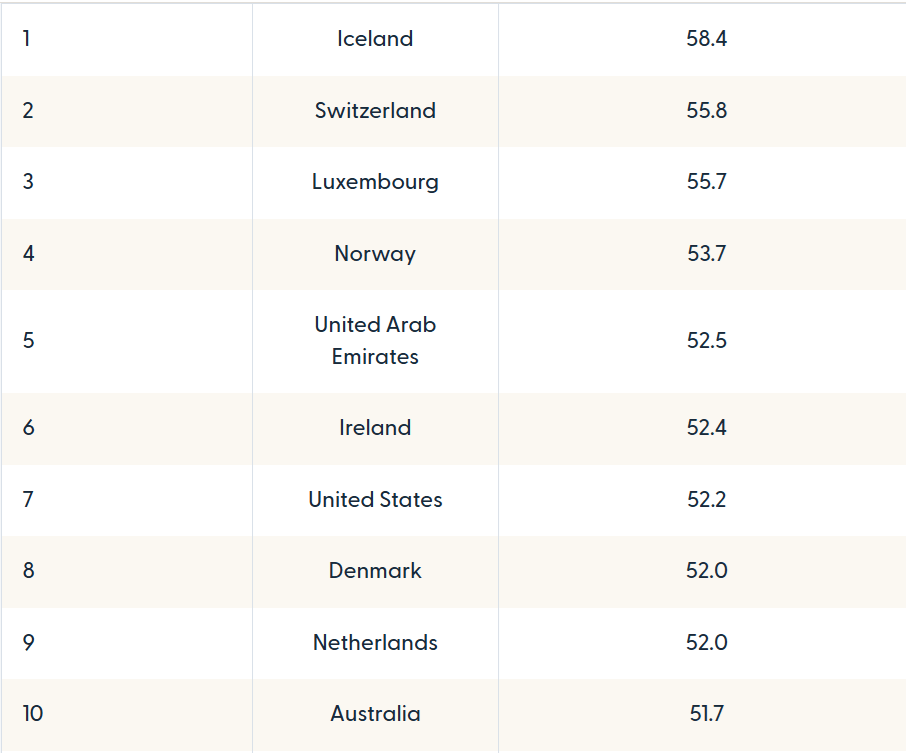Click the 52.5 value cell

tap(706, 340)
